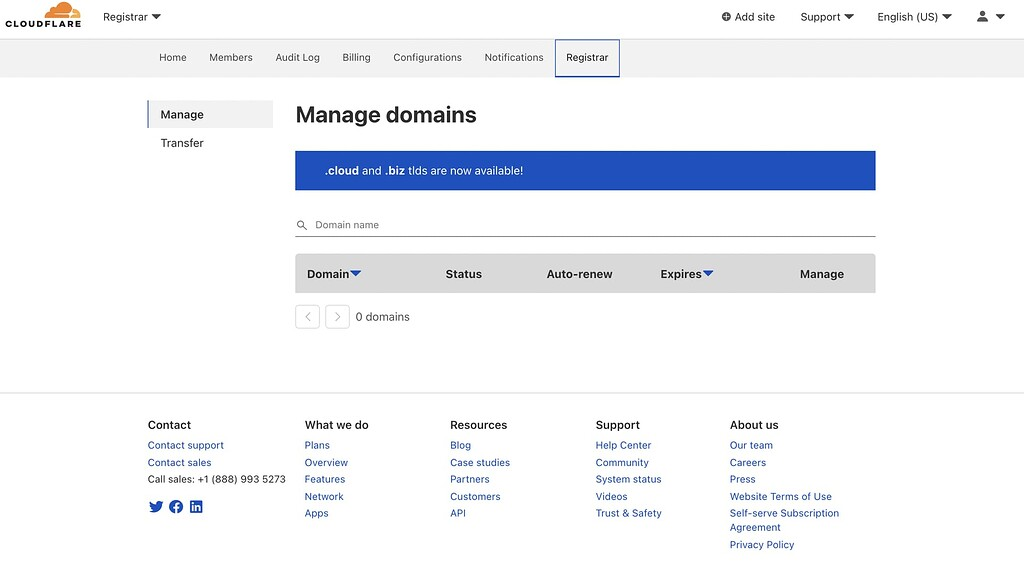
Task: Sort by Domain column
Action: 334,274
